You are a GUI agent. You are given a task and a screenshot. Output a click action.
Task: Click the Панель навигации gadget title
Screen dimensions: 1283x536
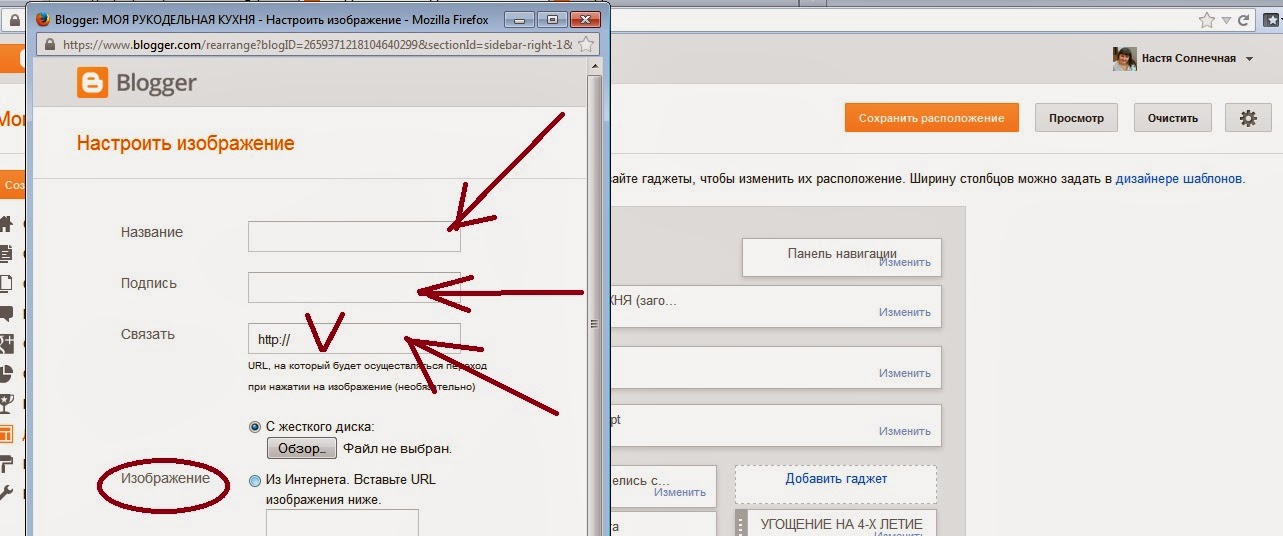click(842, 253)
